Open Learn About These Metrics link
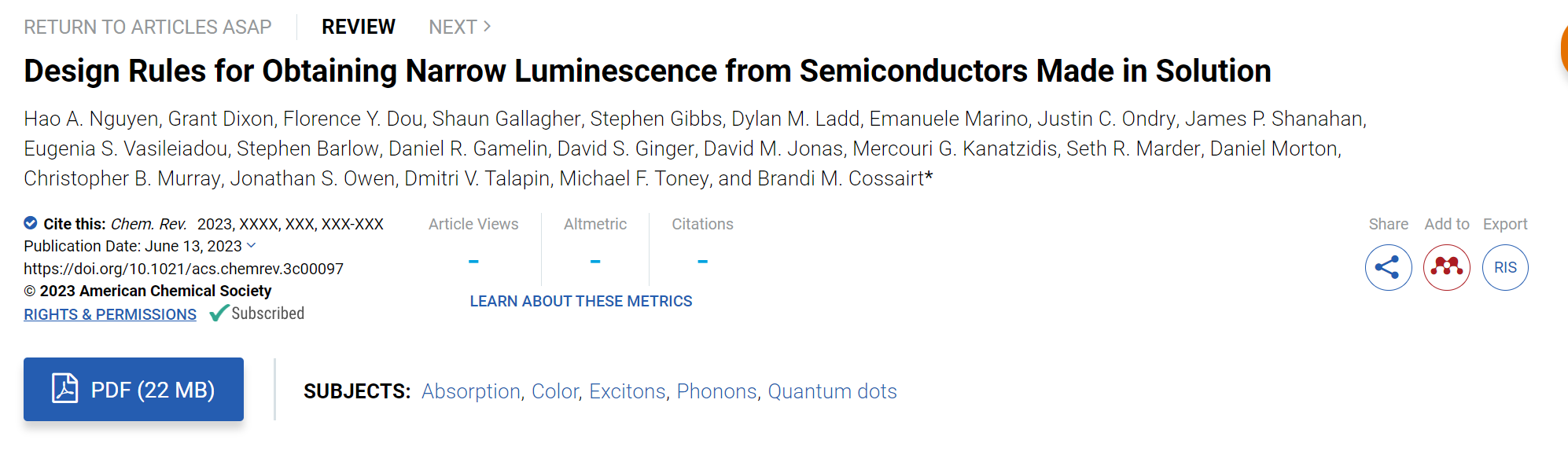The height and width of the screenshot is (451, 1568). [x=581, y=302]
